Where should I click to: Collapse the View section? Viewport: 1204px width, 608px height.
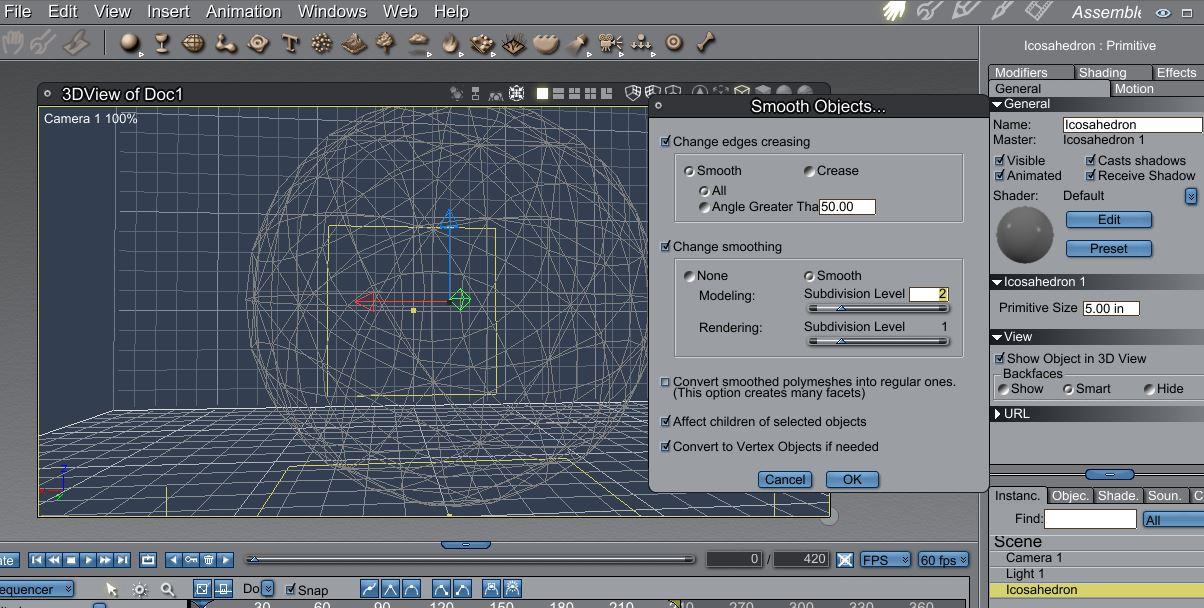tap(997, 337)
